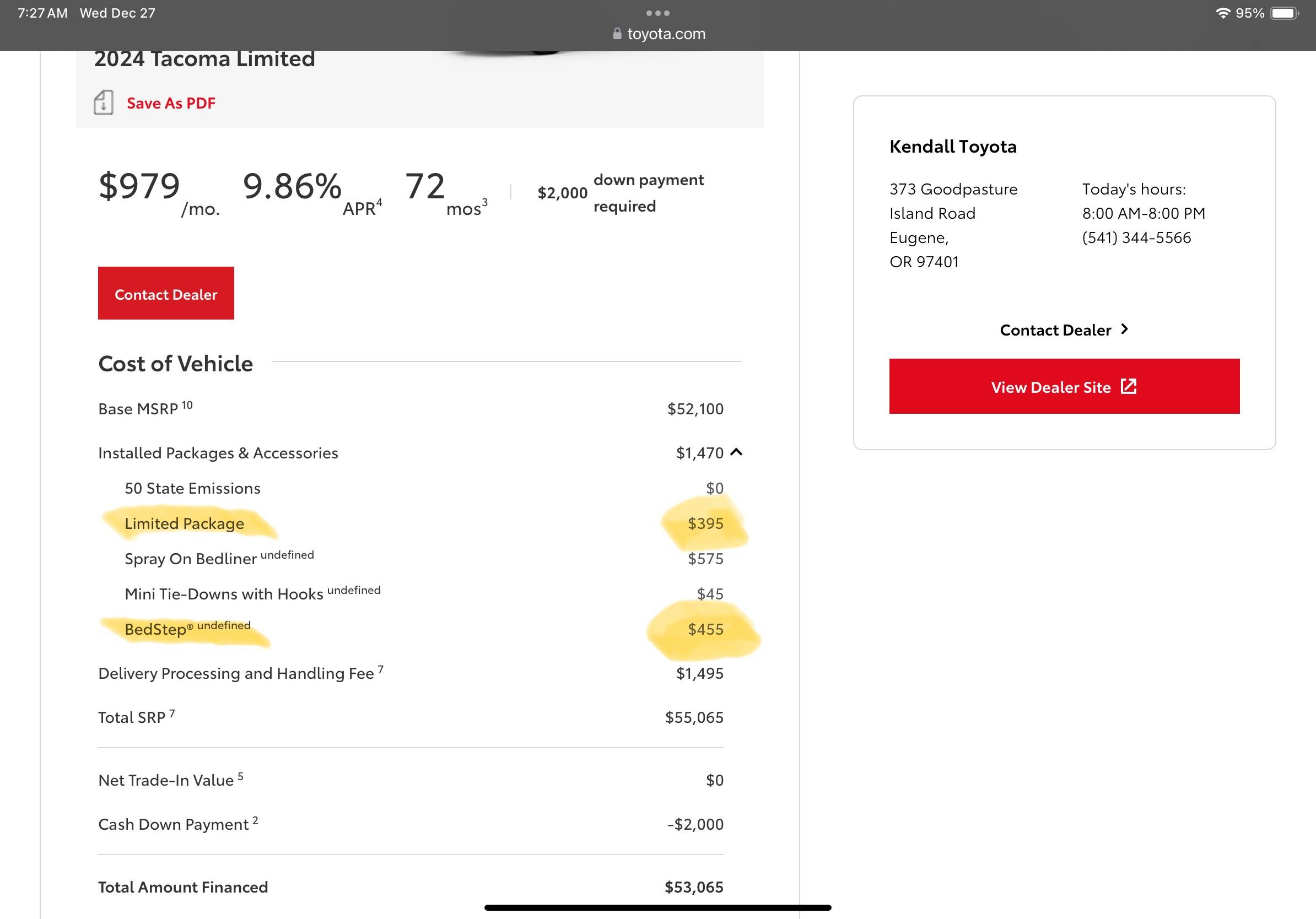Click the external link icon on View Dealer Site
The height and width of the screenshot is (919, 1316).
pos(1128,386)
